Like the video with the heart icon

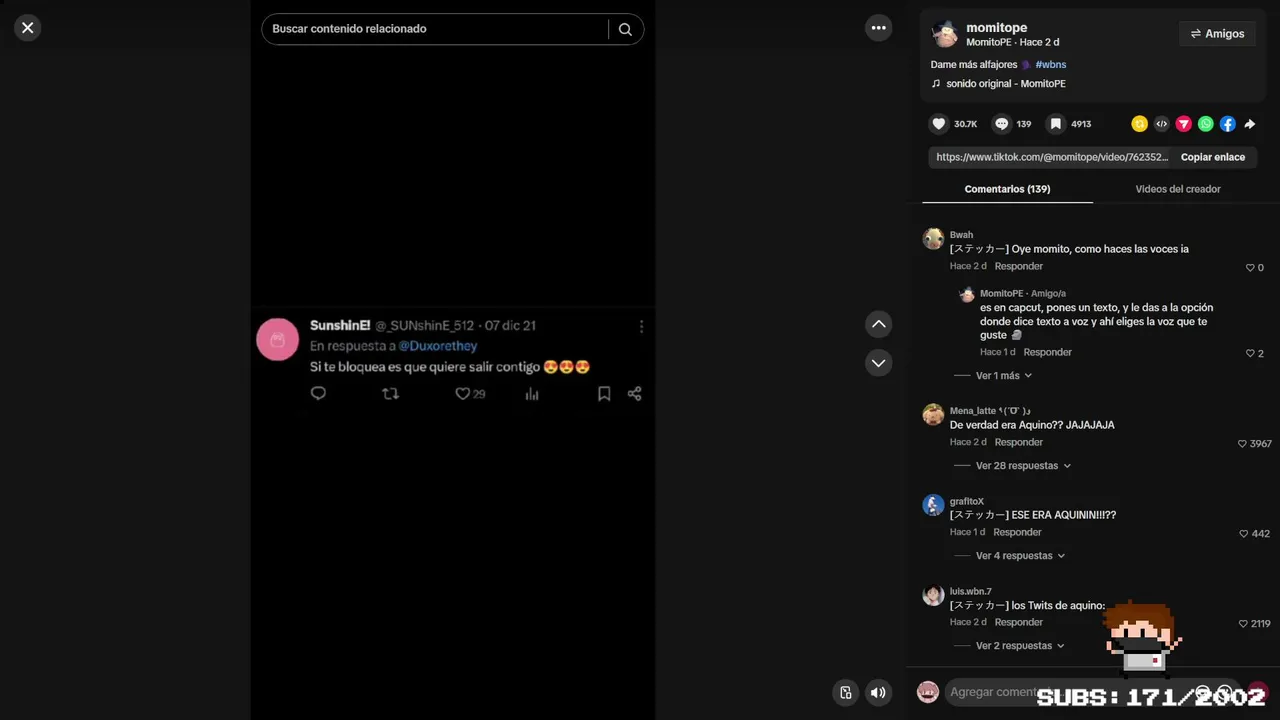click(938, 124)
